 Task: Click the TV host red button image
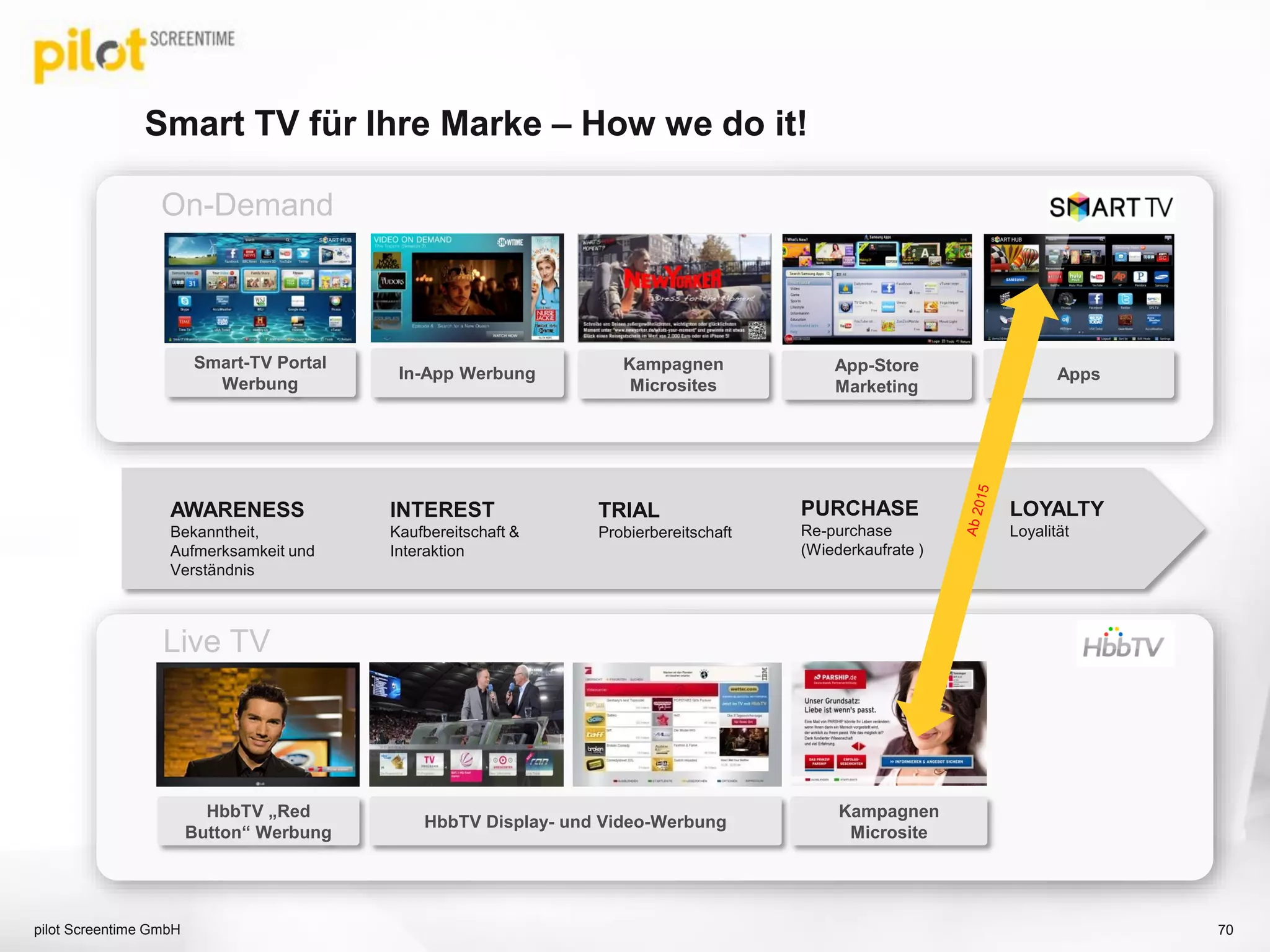coord(258,724)
